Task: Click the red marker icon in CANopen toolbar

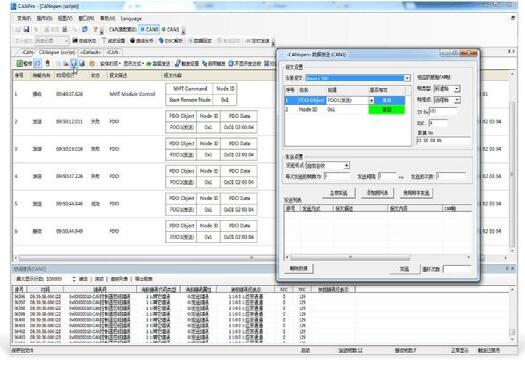Action: [x=48, y=63]
